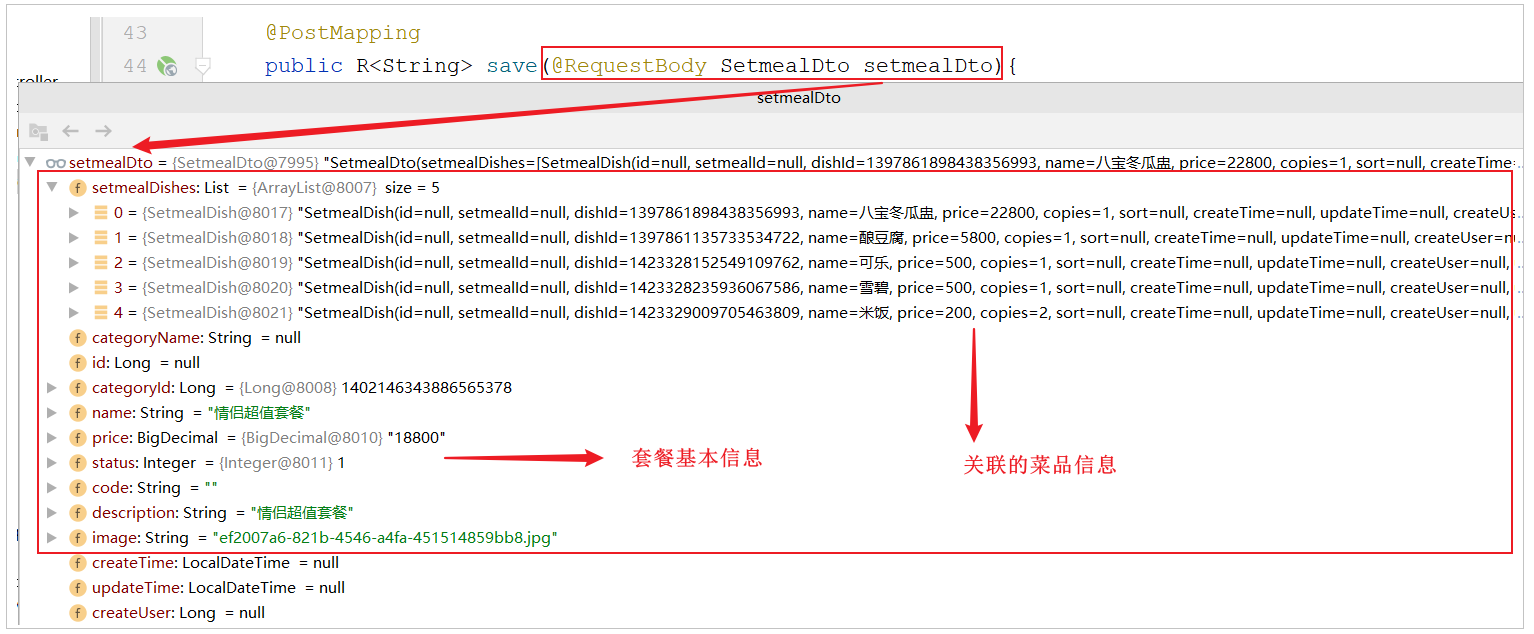This screenshot has height=634, width=1534.
Task: Click the web endpoint gutter icon on line 44
Action: (x=168, y=67)
